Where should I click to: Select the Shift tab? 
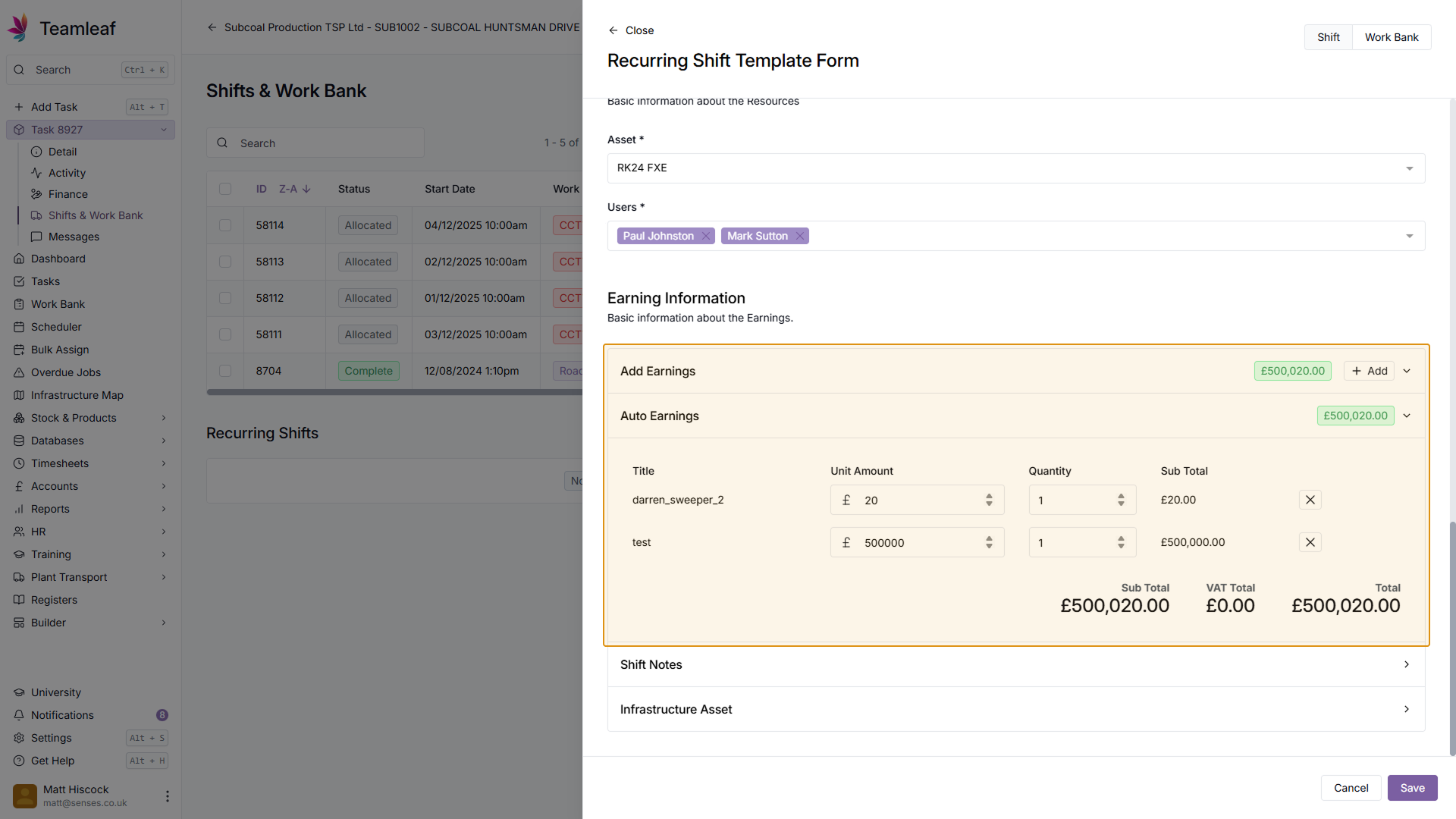pos(1328,37)
